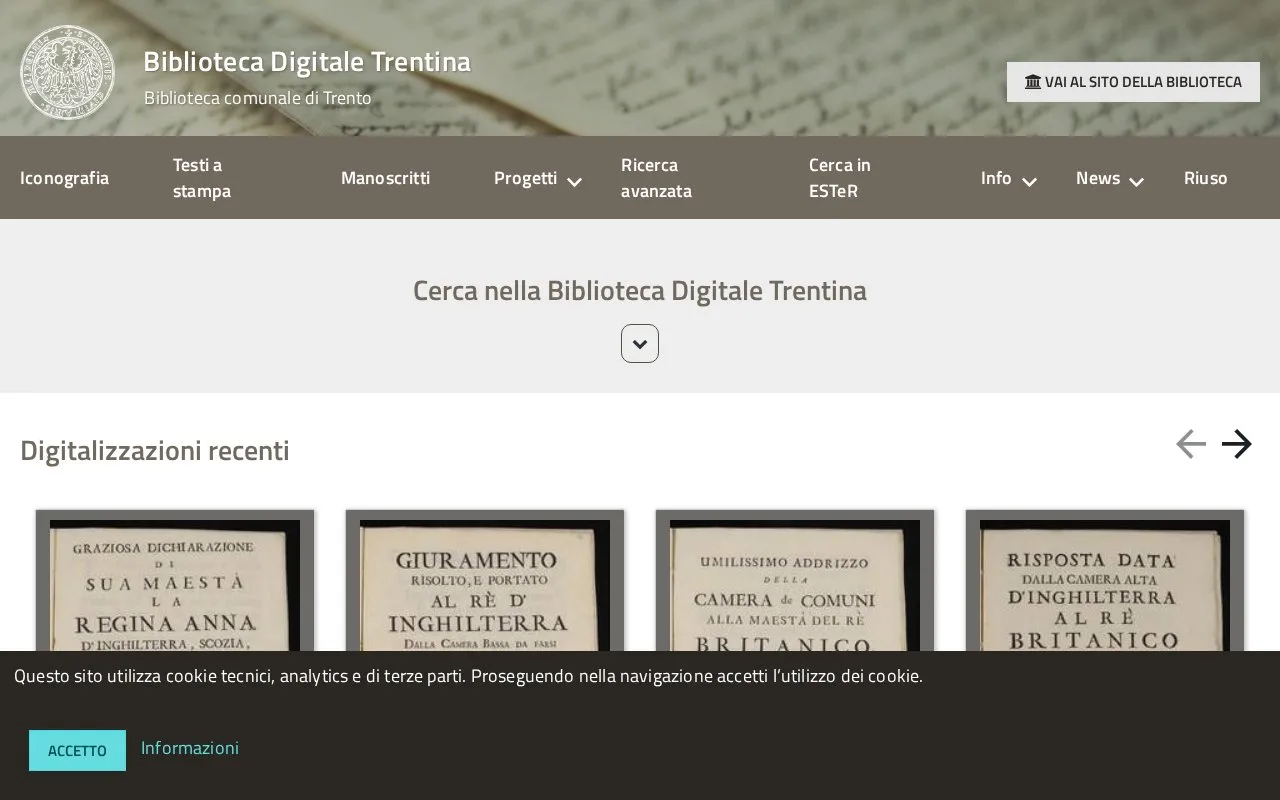Click the Digitalizzazioni recenti heading
Image resolution: width=1280 pixels, height=800 pixels.
pyautogui.click(x=155, y=451)
